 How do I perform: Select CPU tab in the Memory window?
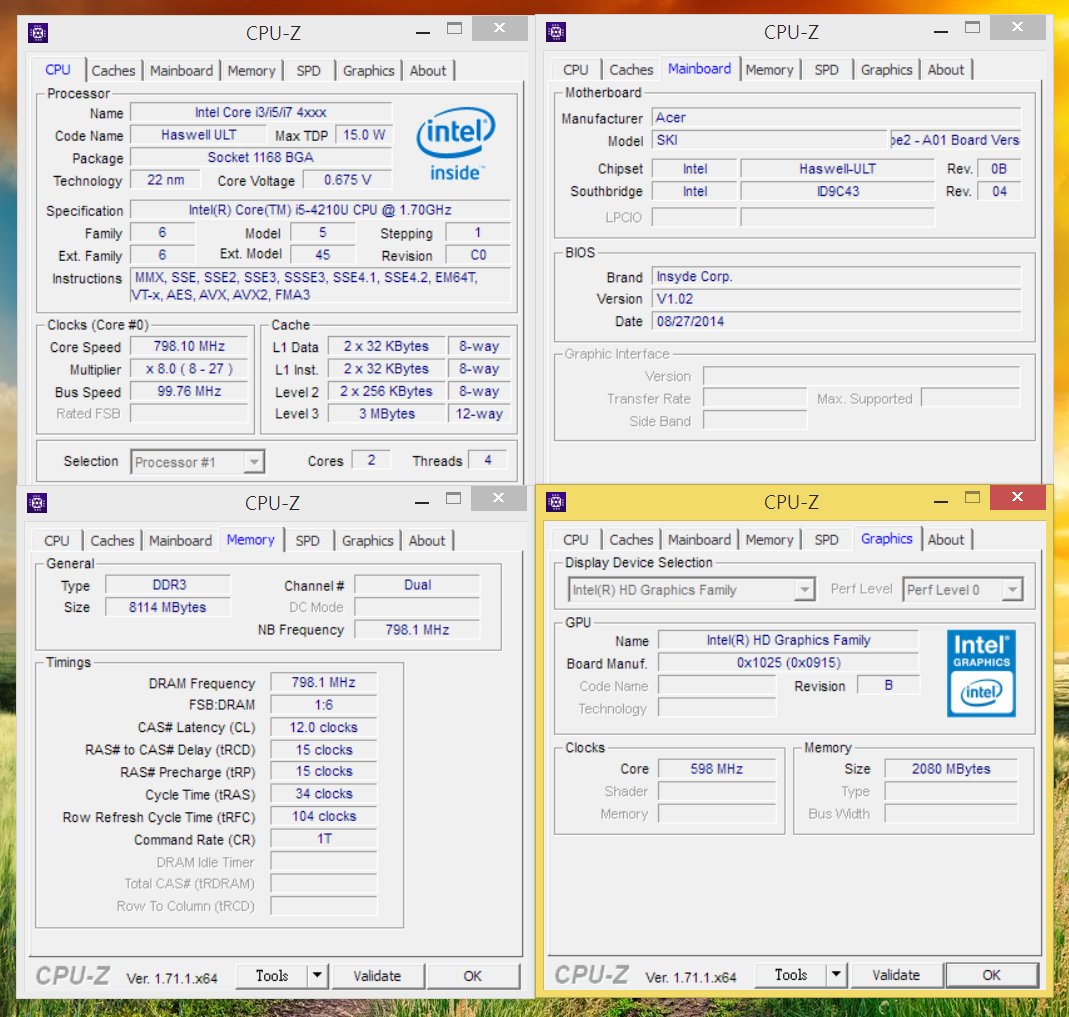pos(57,541)
